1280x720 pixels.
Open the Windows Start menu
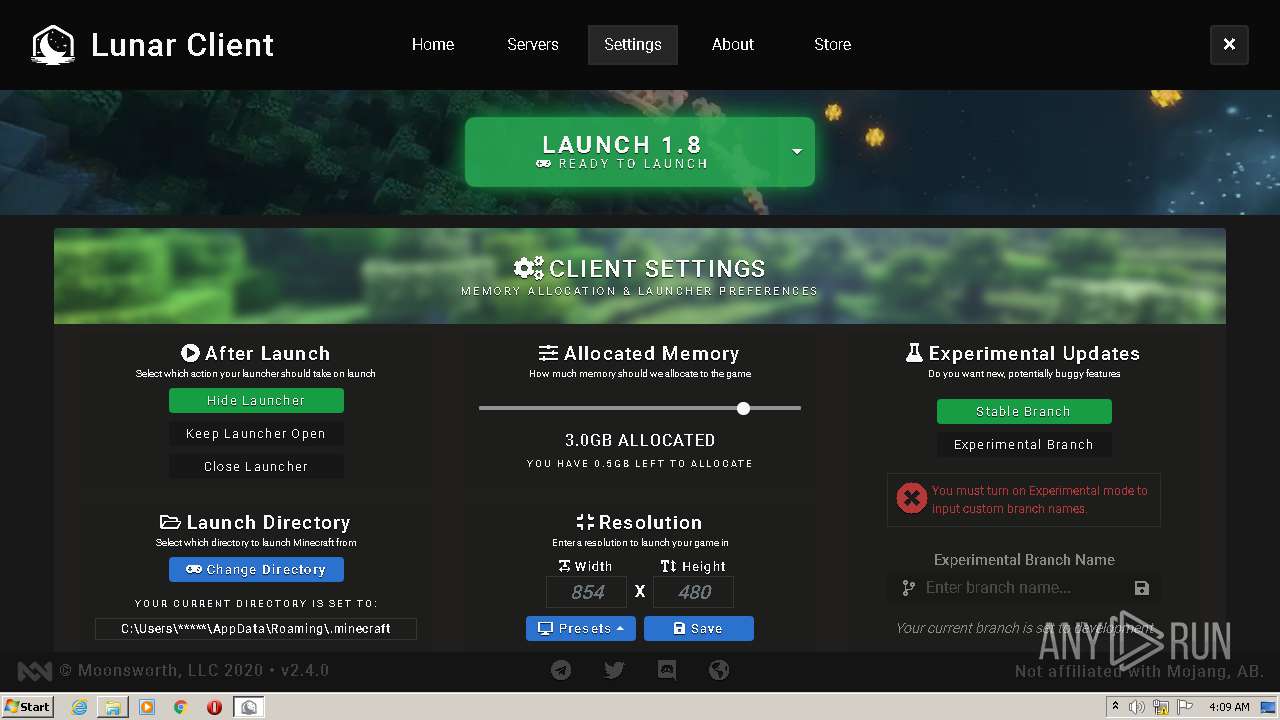[27, 707]
